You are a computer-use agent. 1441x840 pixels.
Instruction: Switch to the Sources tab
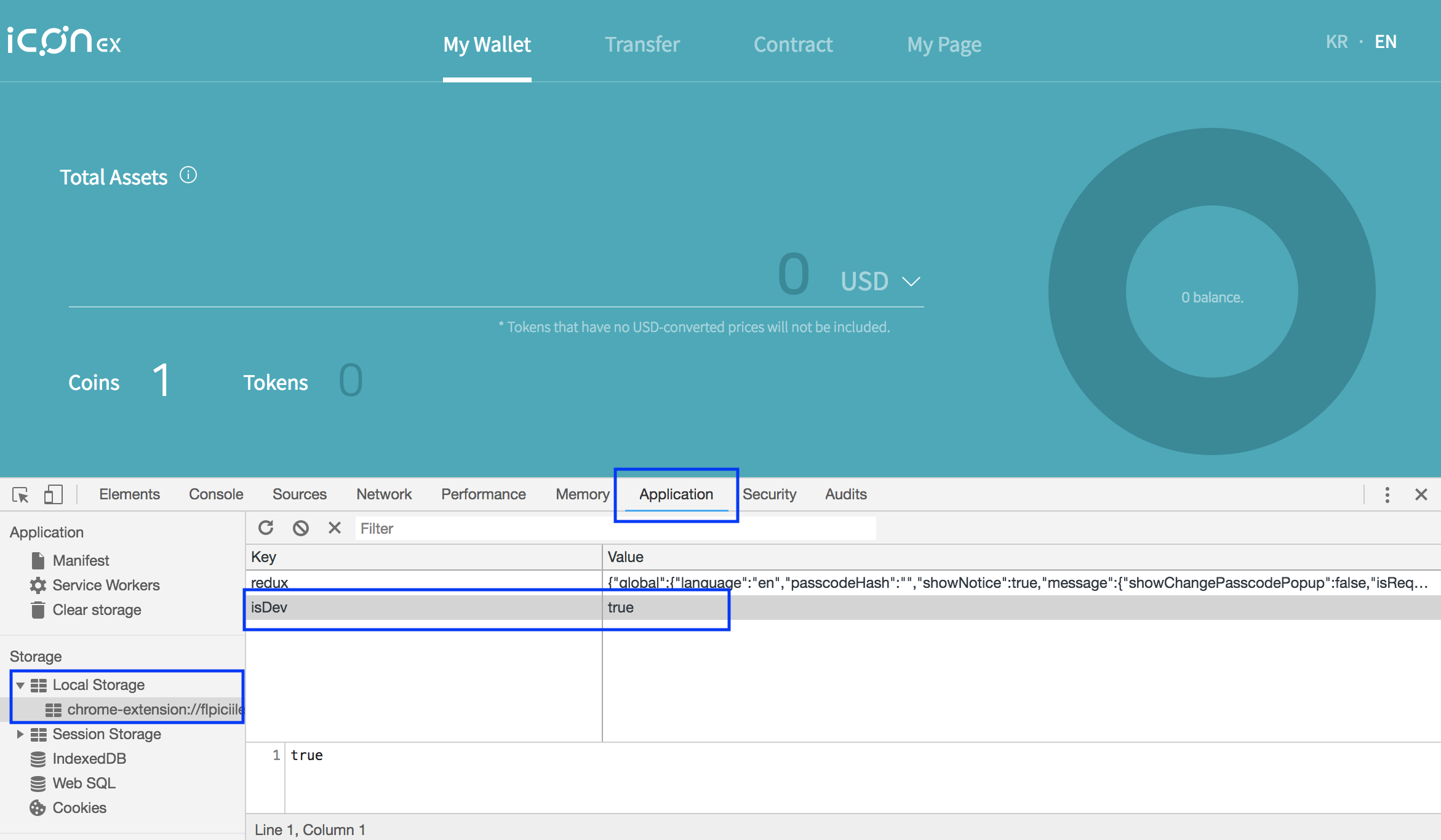[300, 494]
